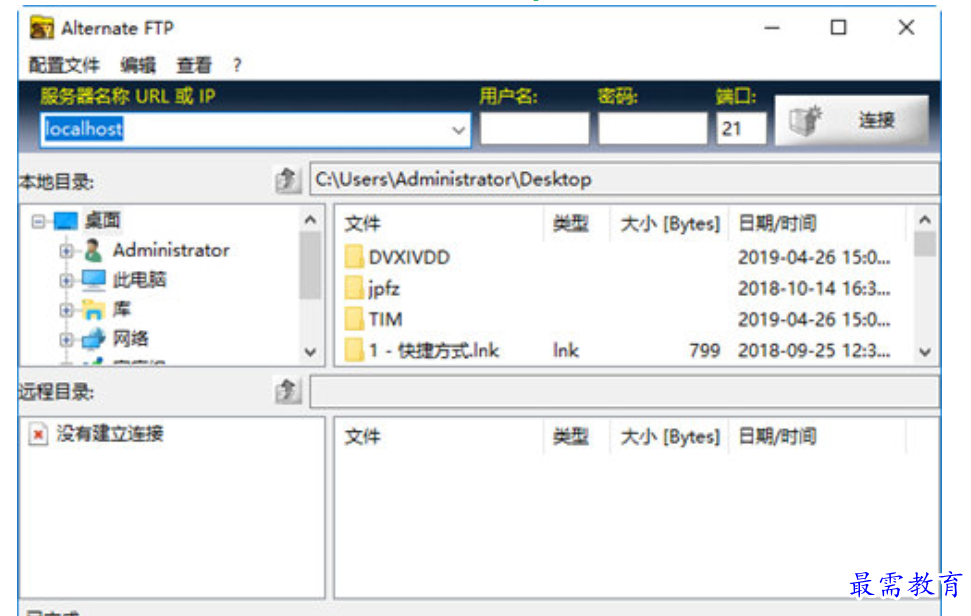Click the 此电脑 computer icon

coord(94,279)
